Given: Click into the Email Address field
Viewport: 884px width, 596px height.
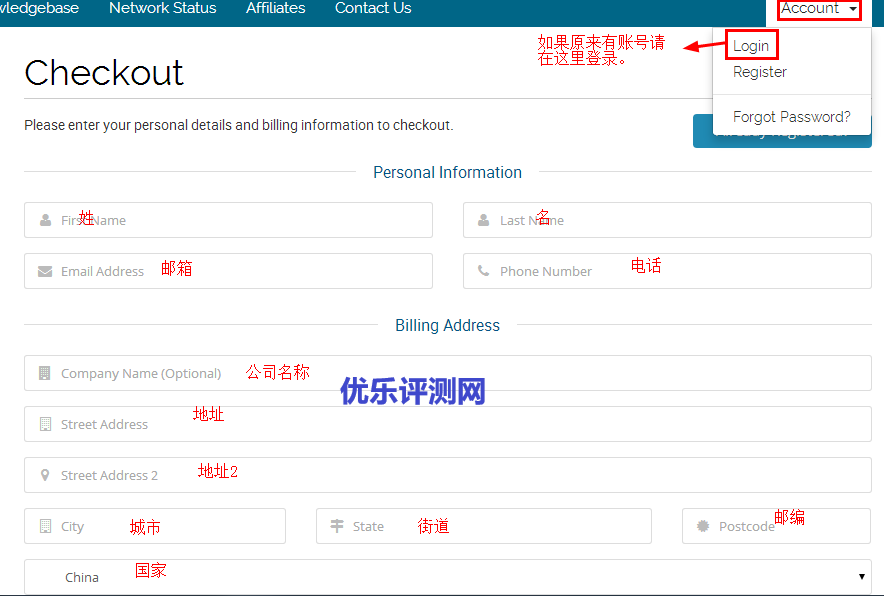Looking at the screenshot, I should pos(228,271).
